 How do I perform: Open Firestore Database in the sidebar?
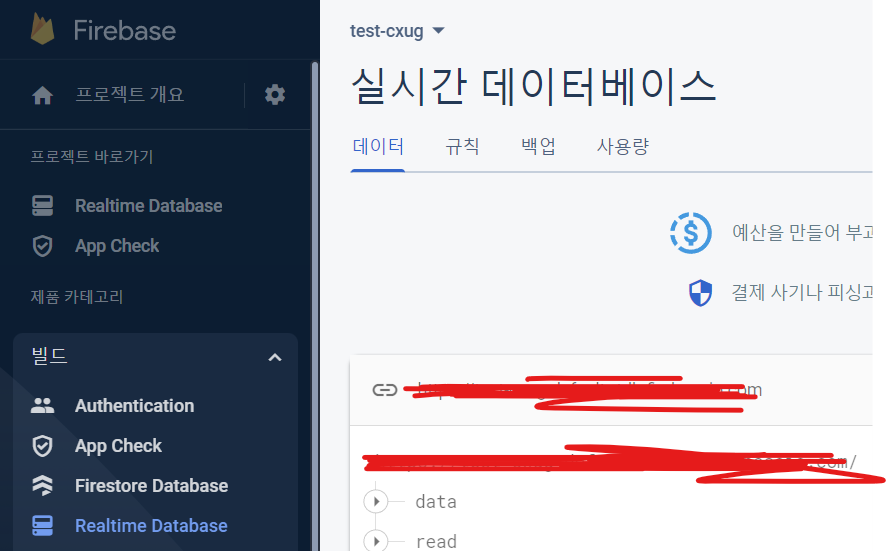152,486
